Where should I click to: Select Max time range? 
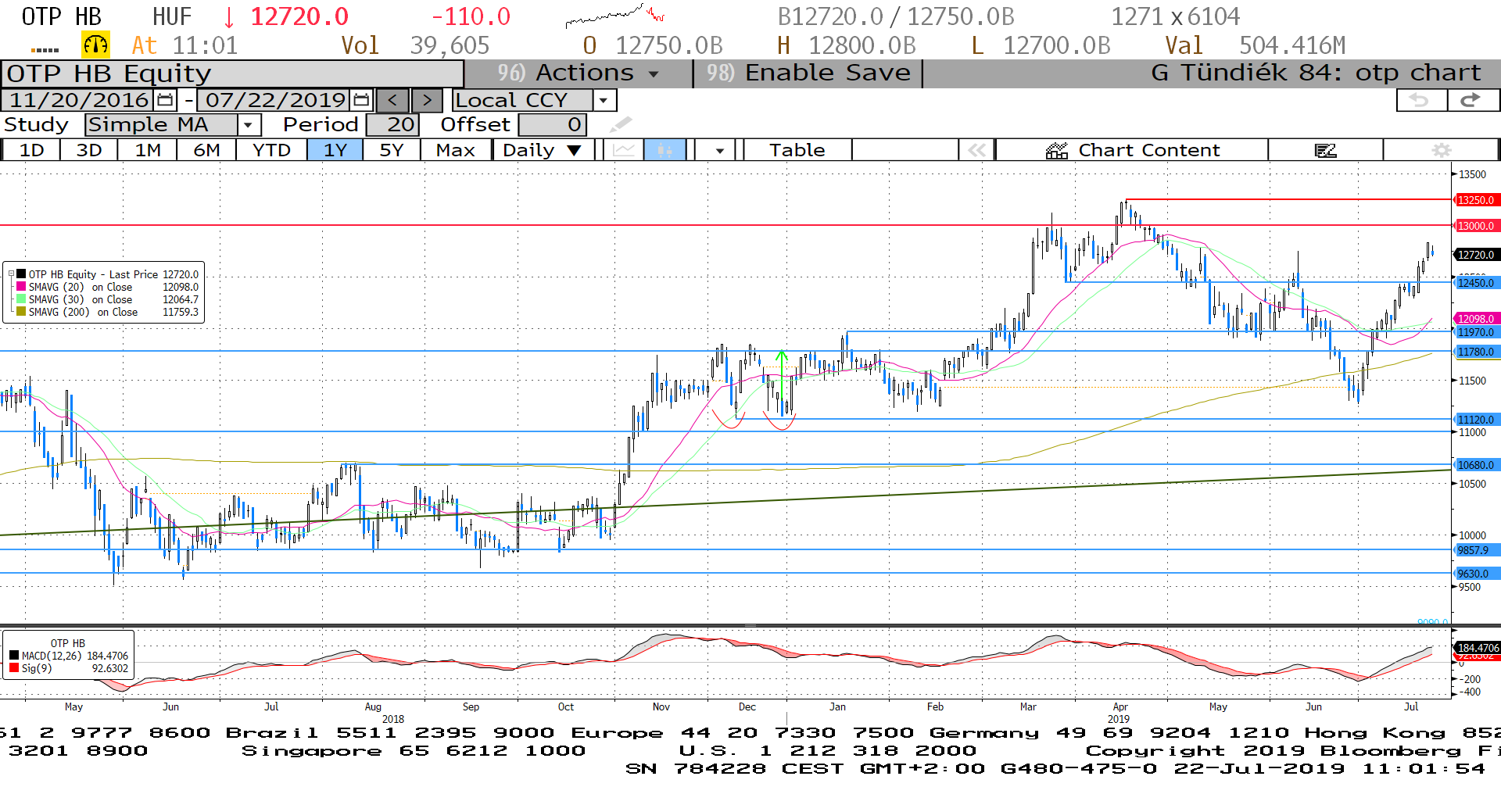point(456,150)
